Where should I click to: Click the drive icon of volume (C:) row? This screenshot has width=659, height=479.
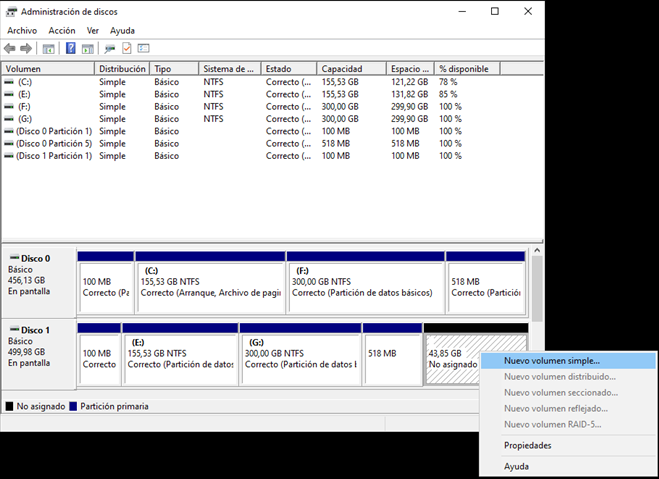point(10,81)
